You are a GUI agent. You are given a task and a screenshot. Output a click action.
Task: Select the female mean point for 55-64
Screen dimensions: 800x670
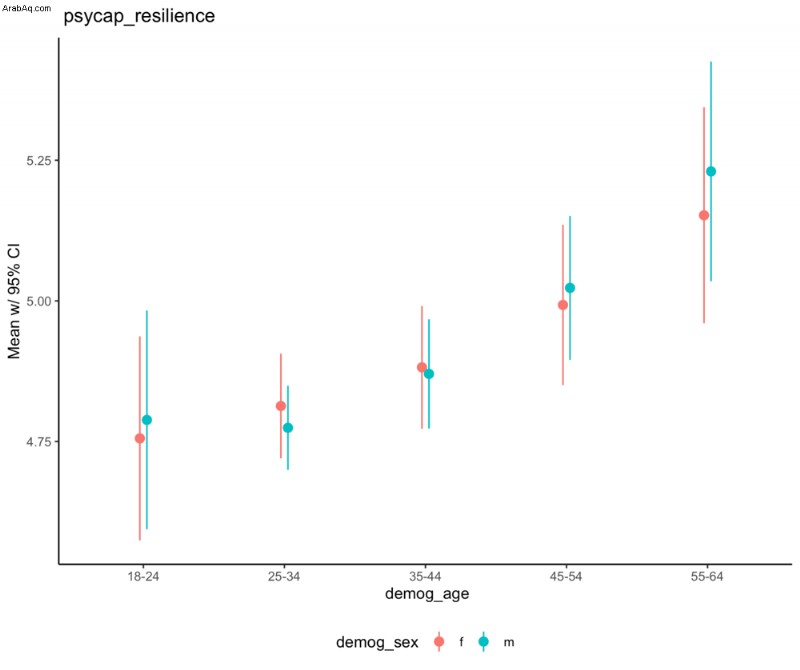[x=704, y=215]
